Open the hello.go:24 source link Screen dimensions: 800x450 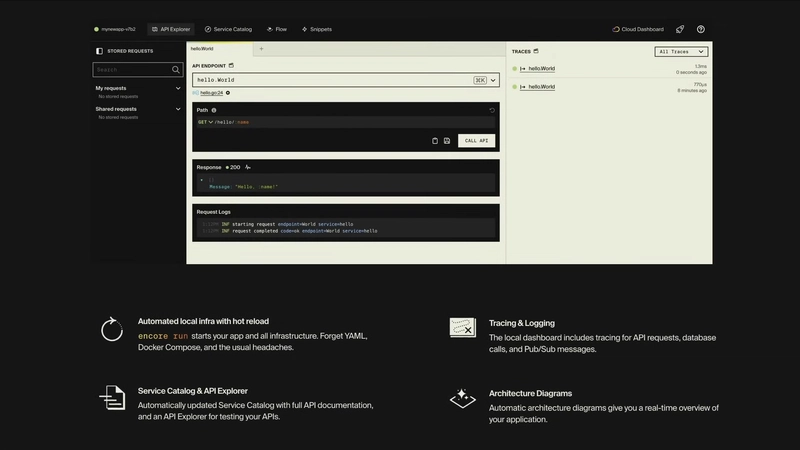pos(211,93)
